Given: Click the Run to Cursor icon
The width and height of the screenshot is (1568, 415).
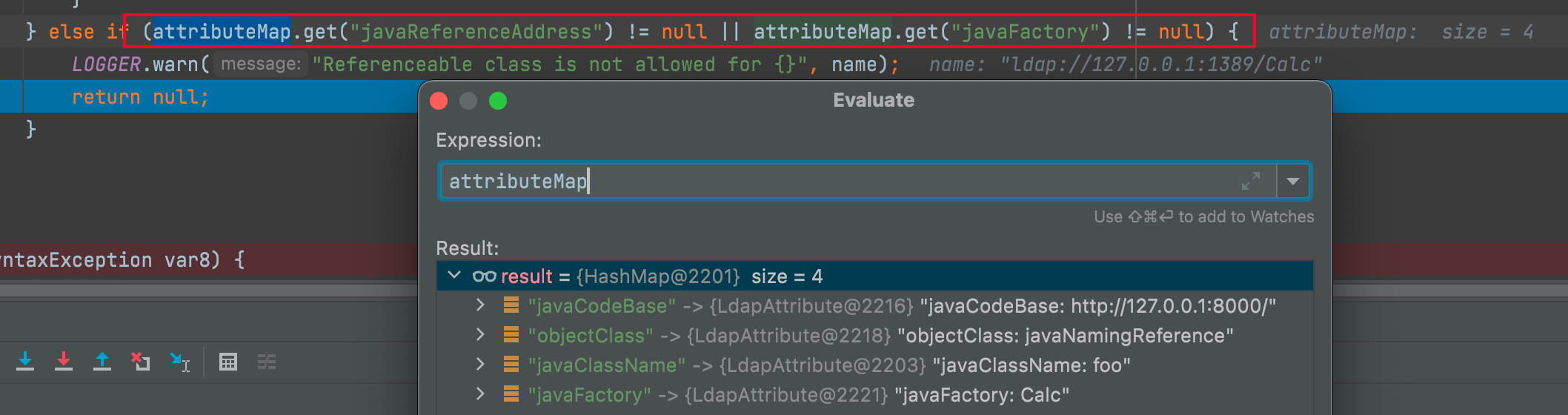Looking at the screenshot, I should (x=180, y=362).
